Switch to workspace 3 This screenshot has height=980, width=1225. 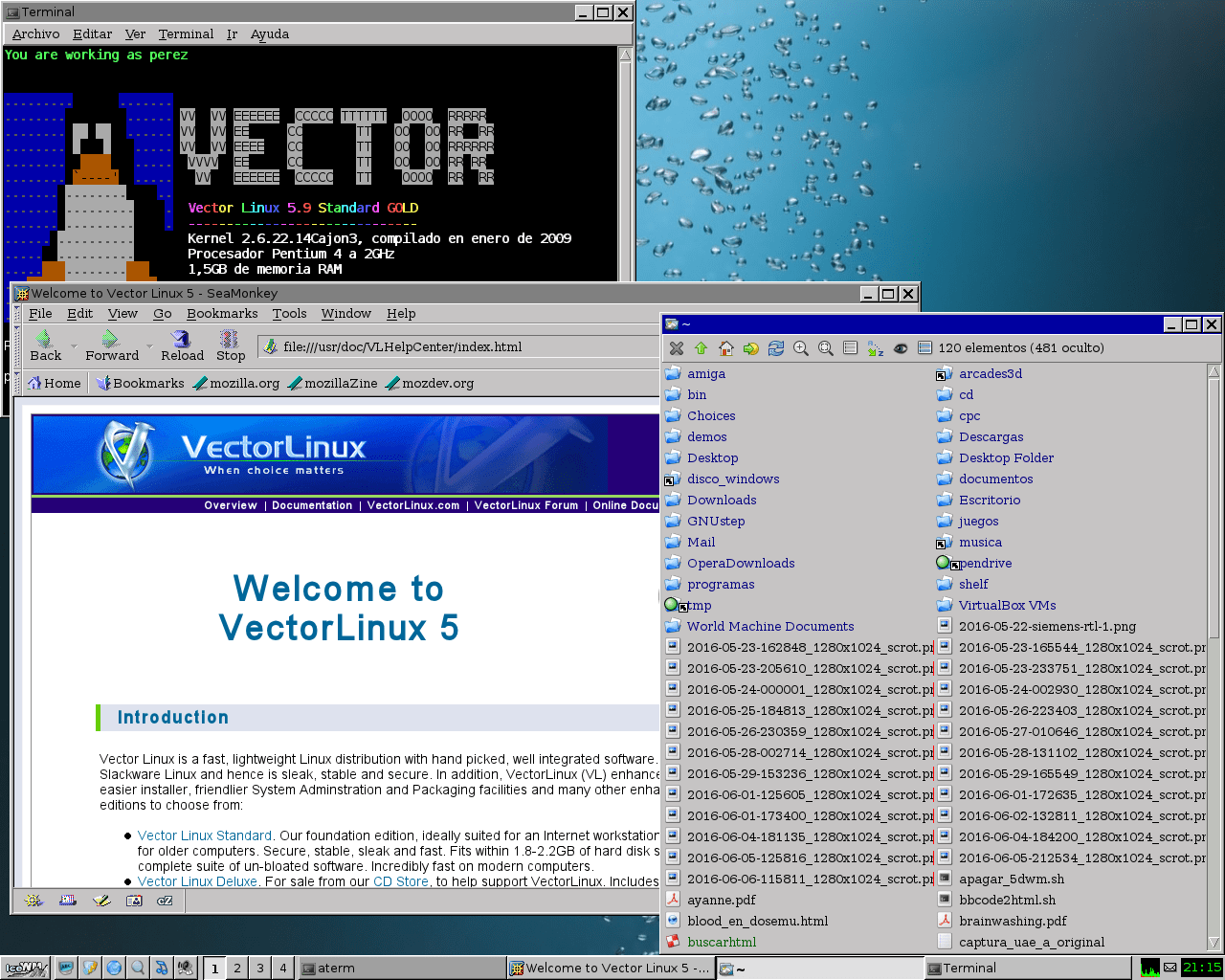click(260, 969)
